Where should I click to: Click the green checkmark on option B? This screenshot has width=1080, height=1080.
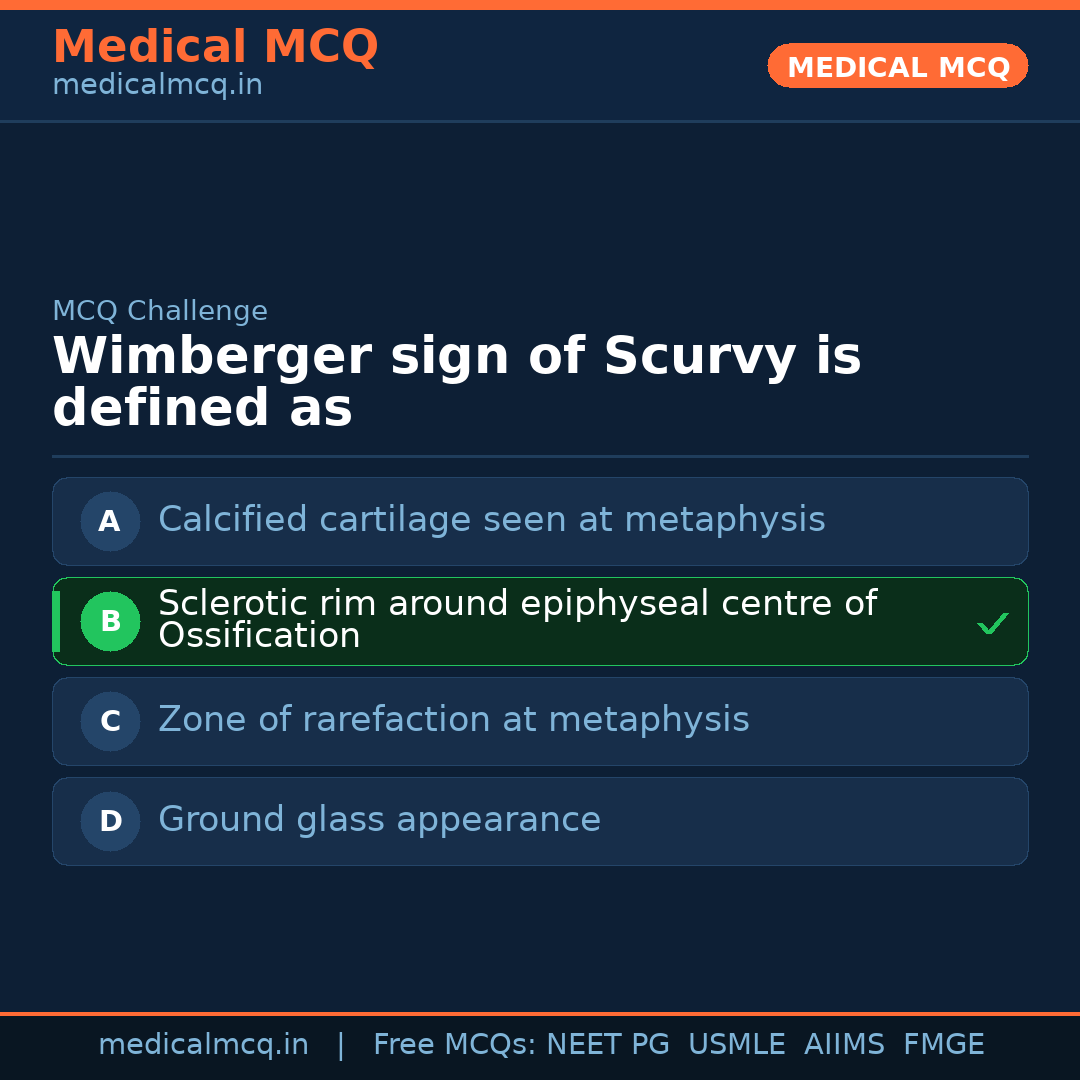click(992, 624)
